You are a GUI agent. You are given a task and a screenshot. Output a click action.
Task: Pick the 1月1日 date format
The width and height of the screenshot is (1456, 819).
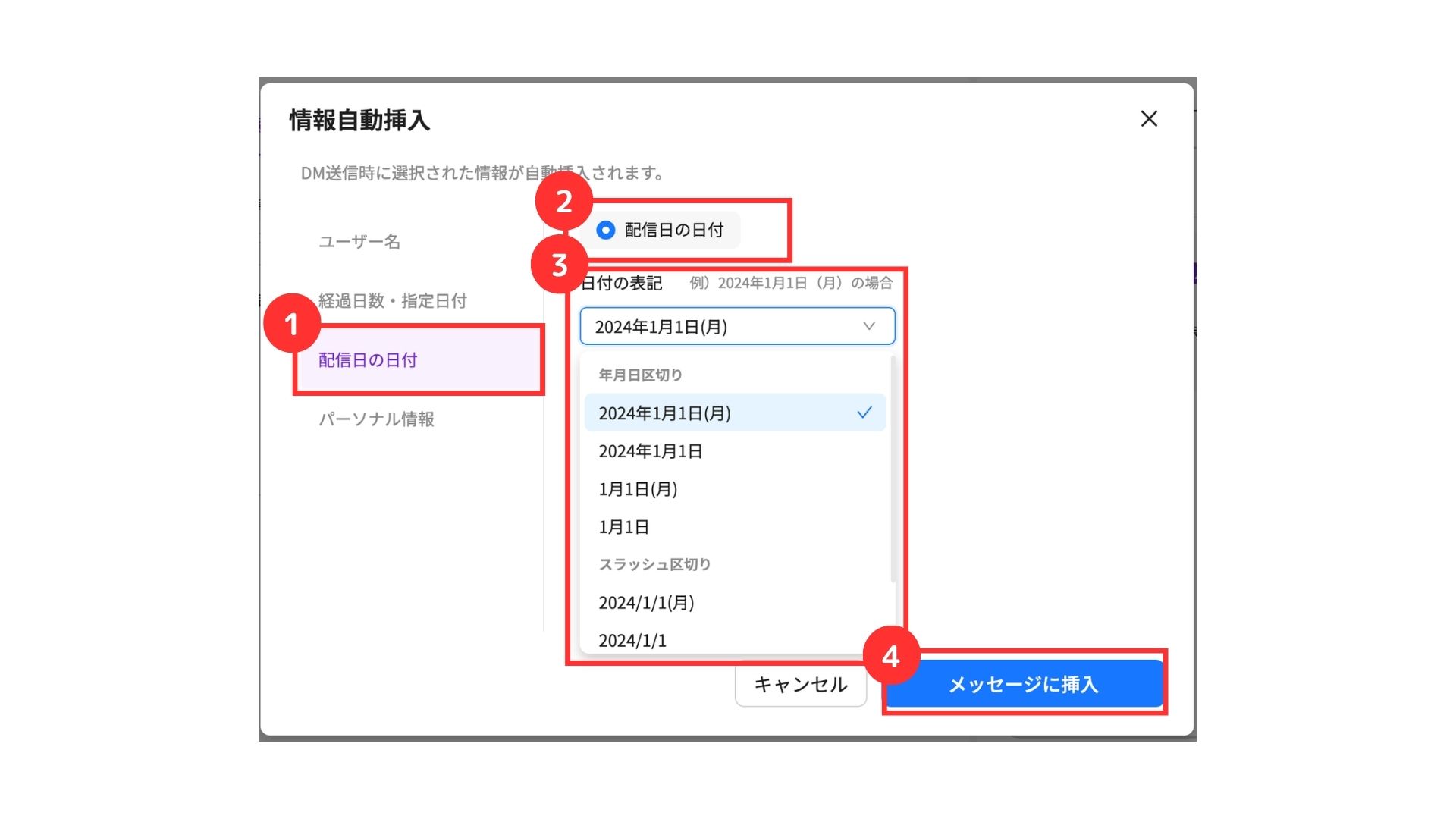click(x=623, y=527)
